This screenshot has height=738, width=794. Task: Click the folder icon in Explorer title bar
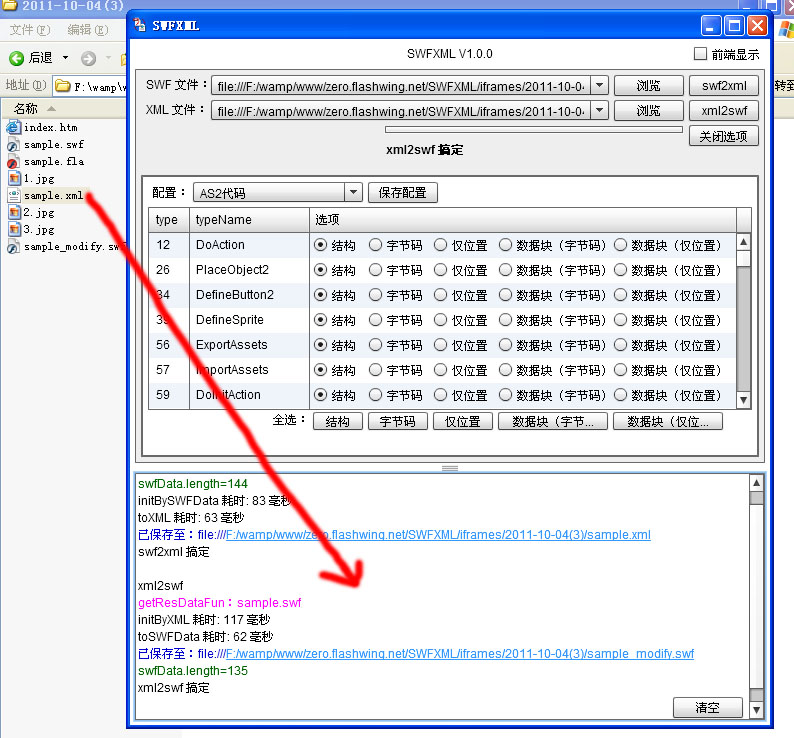point(9,6)
